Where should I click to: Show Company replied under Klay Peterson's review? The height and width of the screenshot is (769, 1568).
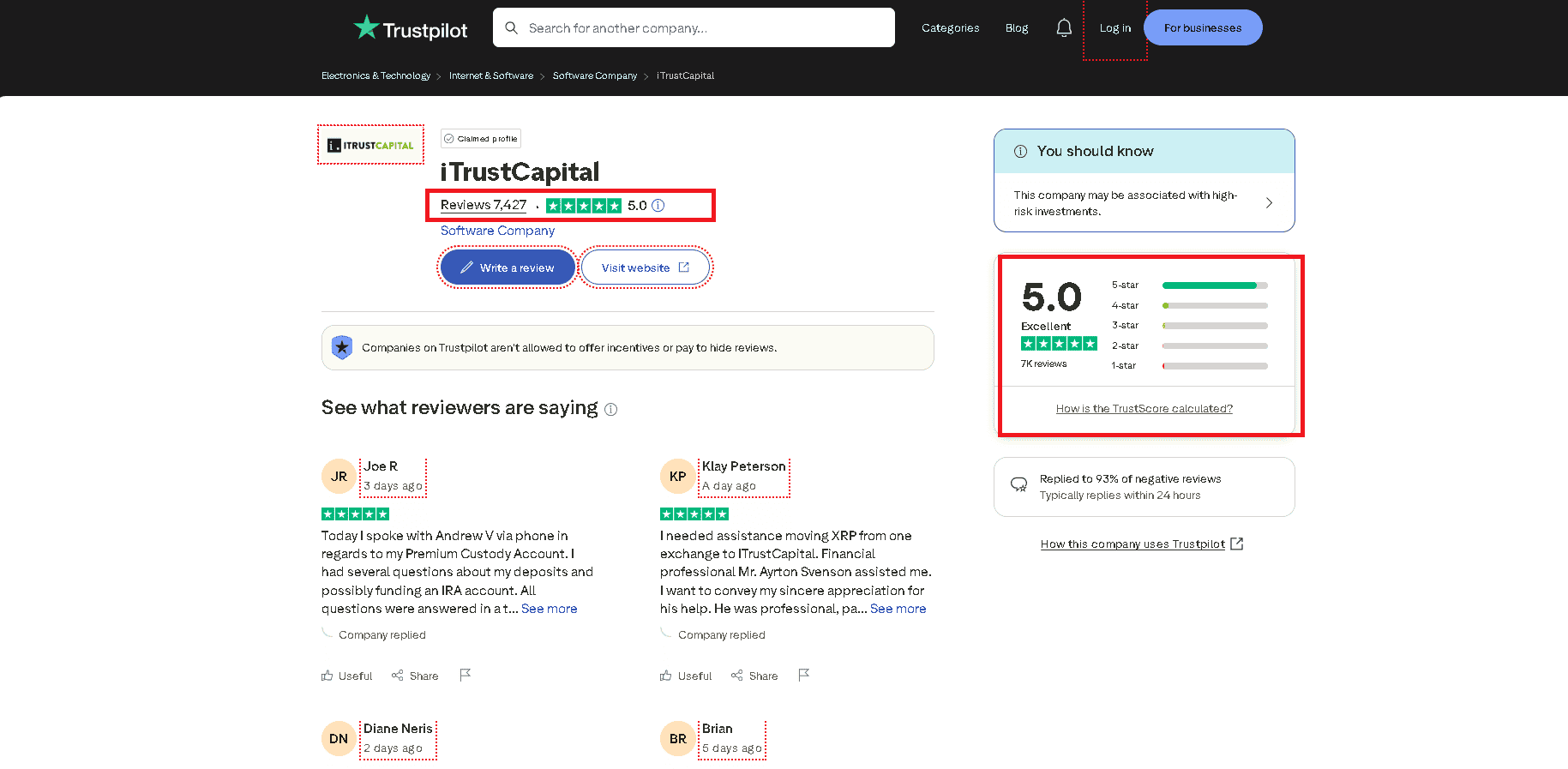pos(721,635)
